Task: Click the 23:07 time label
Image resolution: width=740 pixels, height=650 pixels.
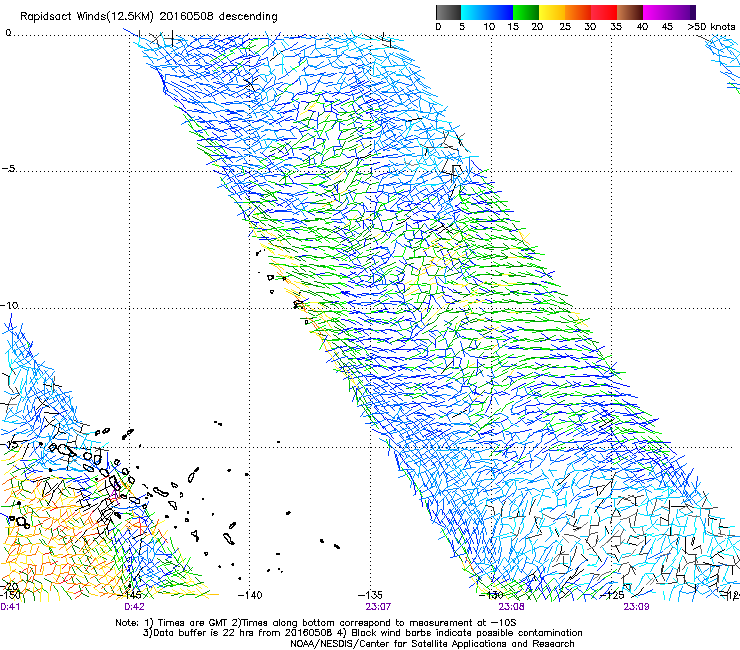Action: tap(378, 607)
